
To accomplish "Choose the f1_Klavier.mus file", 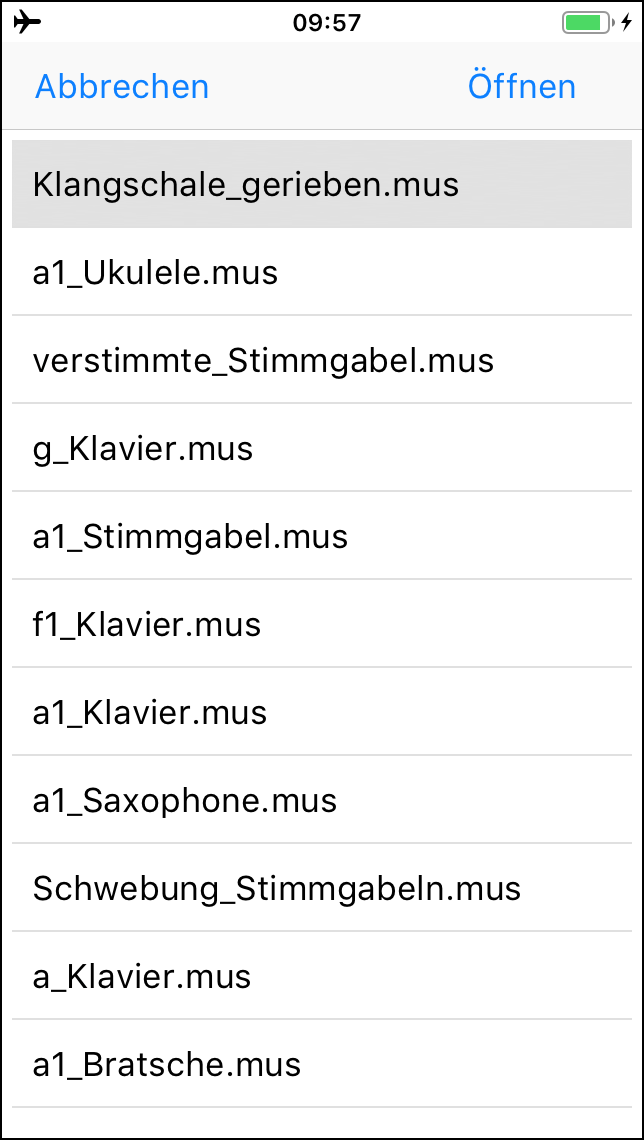I will 322,625.
